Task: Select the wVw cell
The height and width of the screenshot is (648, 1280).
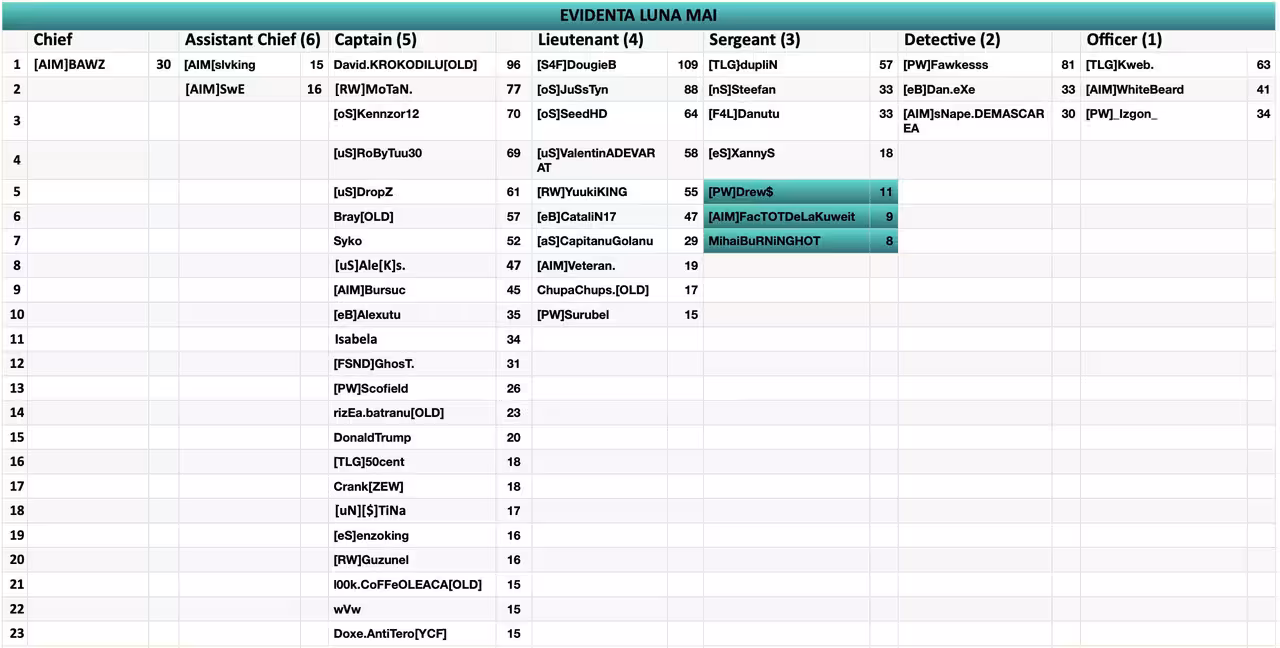Action: [412, 608]
